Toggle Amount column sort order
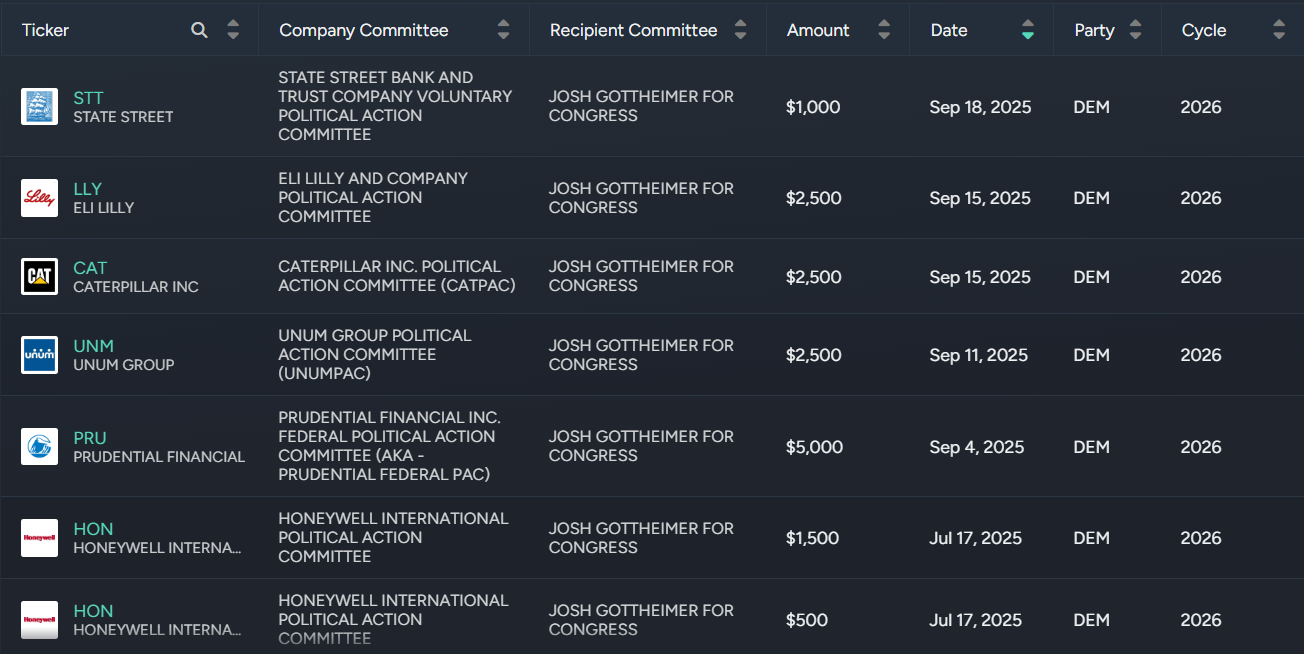This screenshot has height=654, width=1304. (x=884, y=30)
